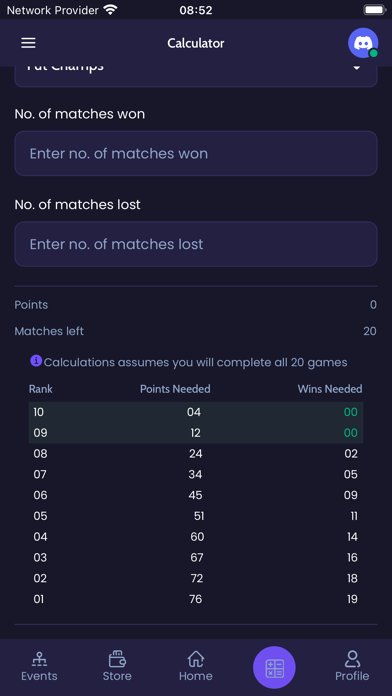
Task: Tap the Discord profile icon
Action: 363,43
